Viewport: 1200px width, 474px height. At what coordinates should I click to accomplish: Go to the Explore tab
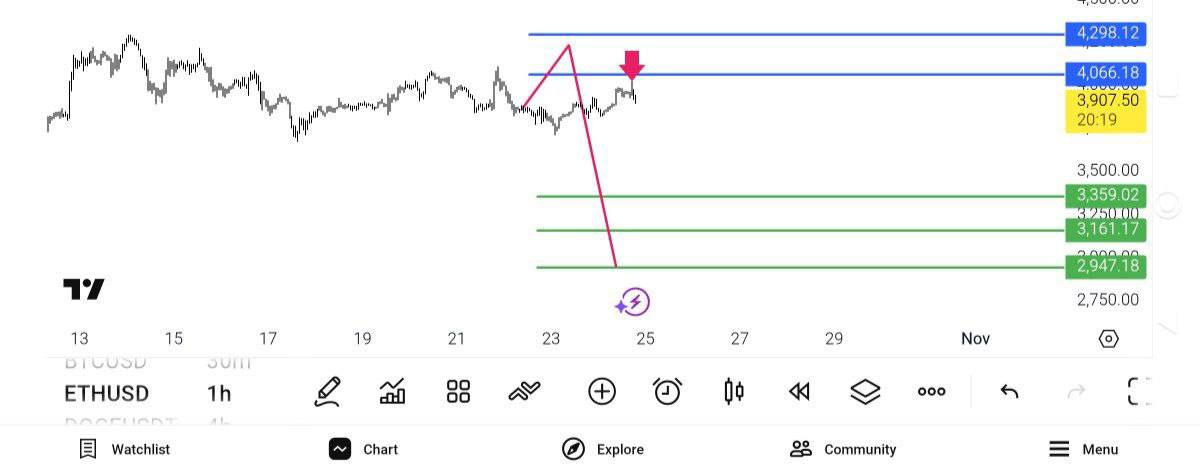pos(603,449)
